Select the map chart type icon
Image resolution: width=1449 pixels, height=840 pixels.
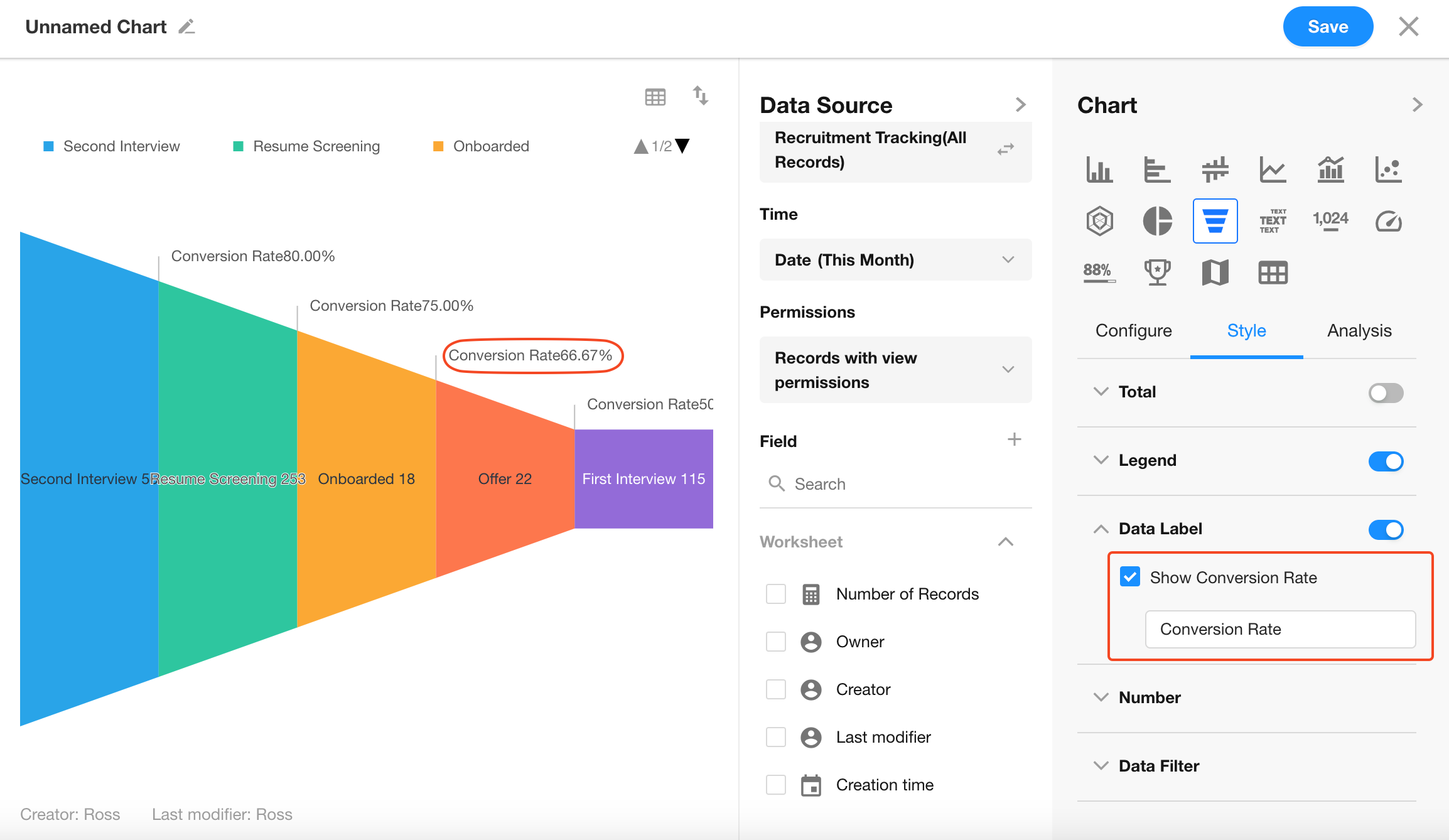pos(1215,272)
